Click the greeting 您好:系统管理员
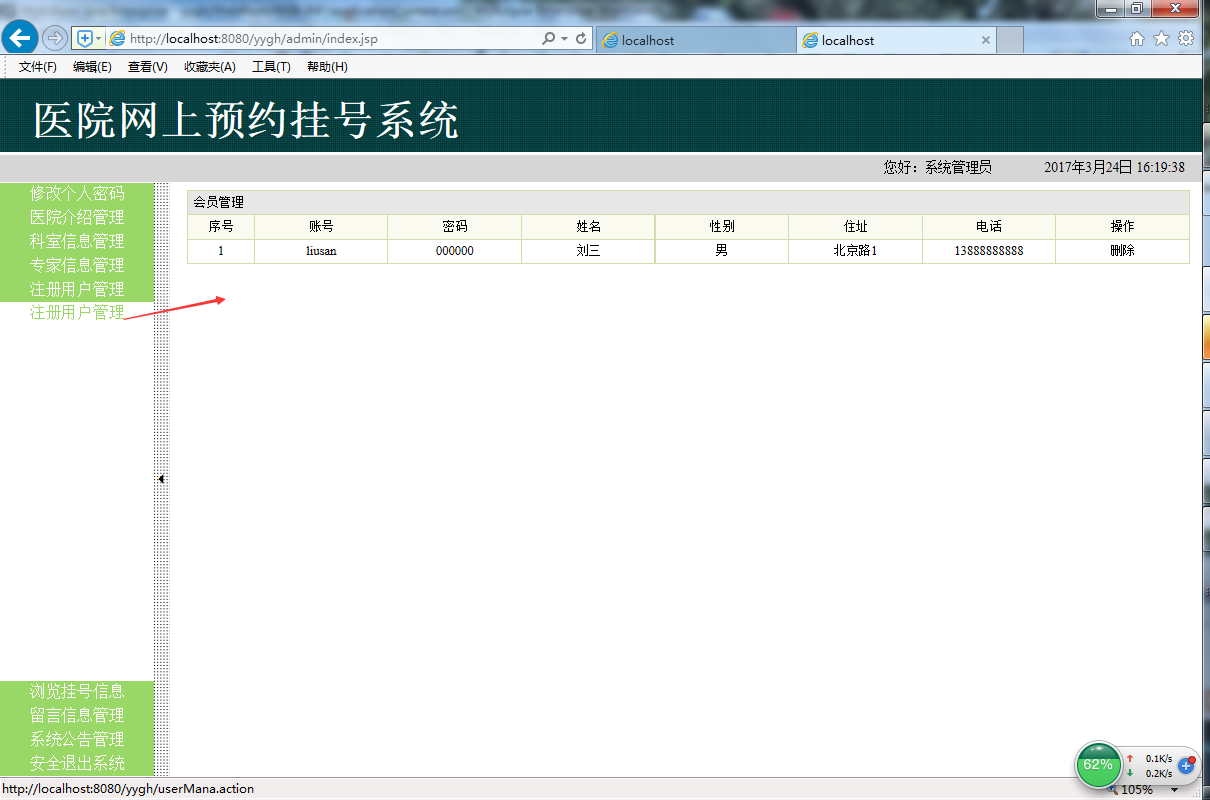This screenshot has width=1210, height=800. coord(937,167)
